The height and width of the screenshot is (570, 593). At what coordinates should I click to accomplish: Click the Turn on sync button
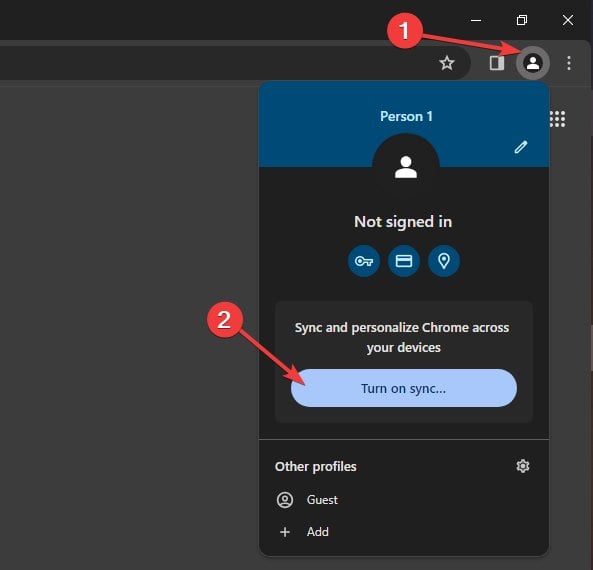[x=404, y=388]
